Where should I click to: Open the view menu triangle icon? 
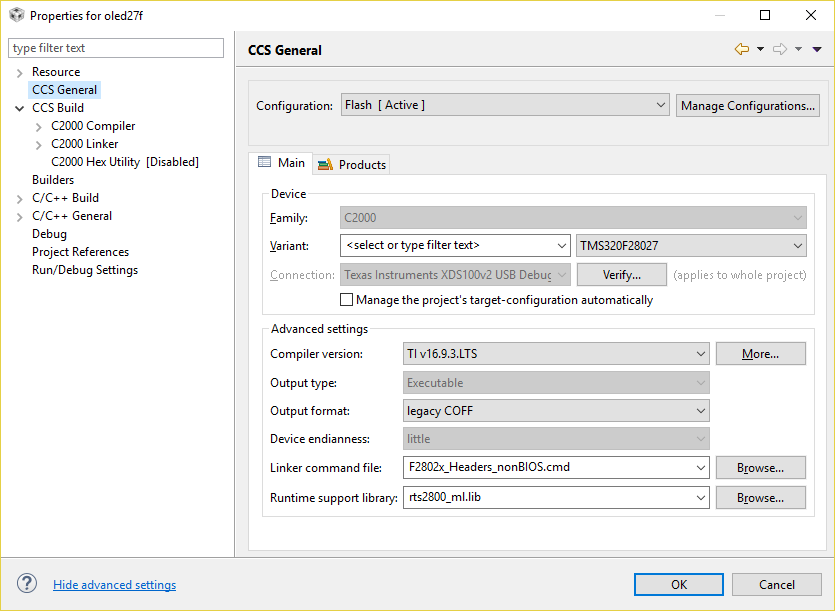[817, 49]
